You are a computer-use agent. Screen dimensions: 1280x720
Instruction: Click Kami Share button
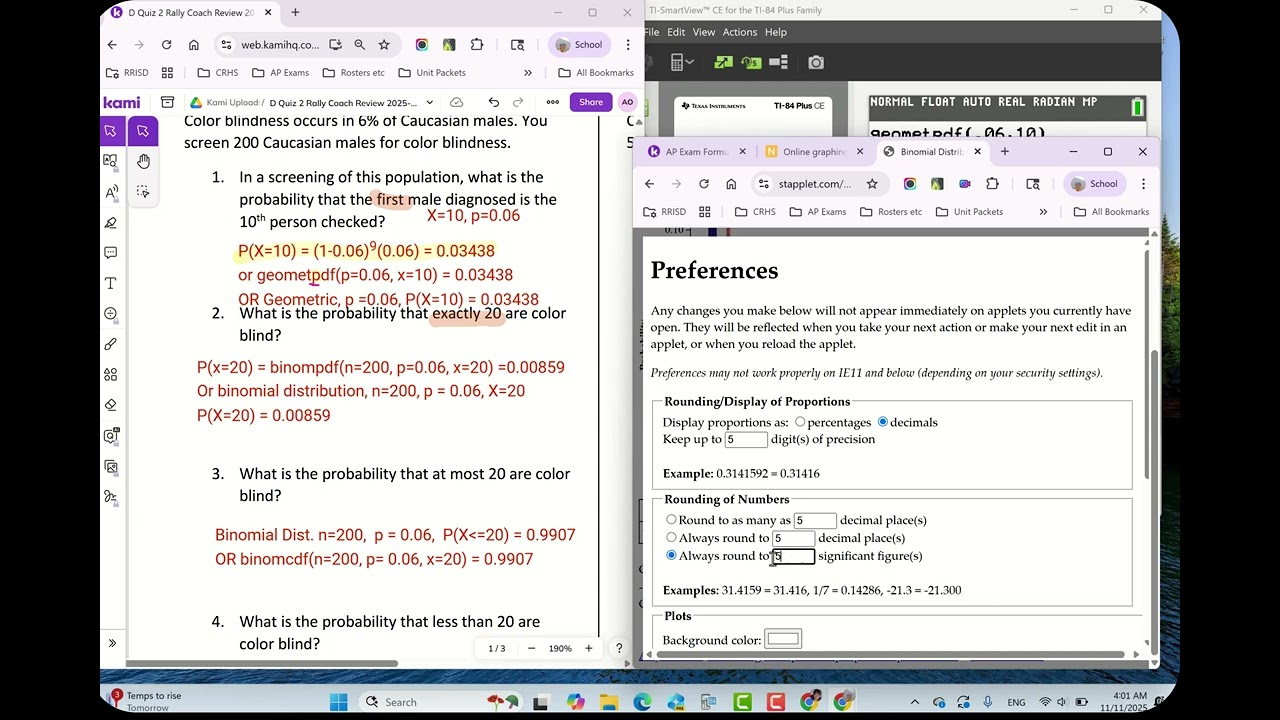coord(591,102)
